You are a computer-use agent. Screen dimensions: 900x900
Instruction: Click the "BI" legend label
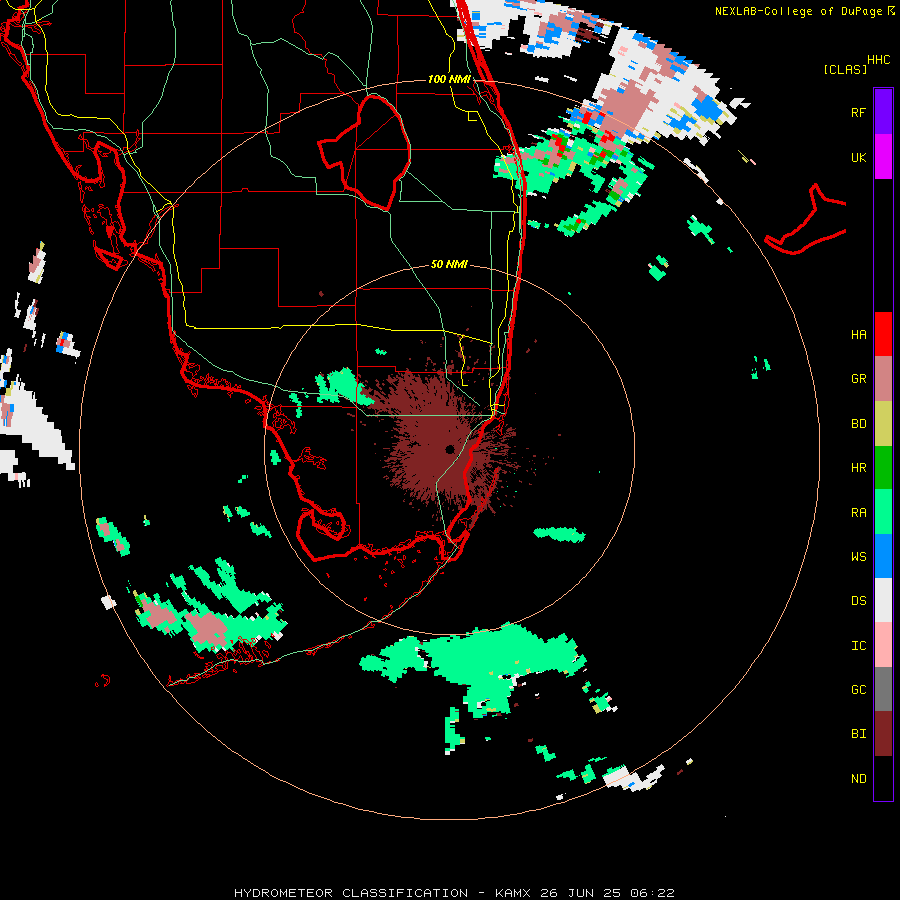pyautogui.click(x=858, y=734)
